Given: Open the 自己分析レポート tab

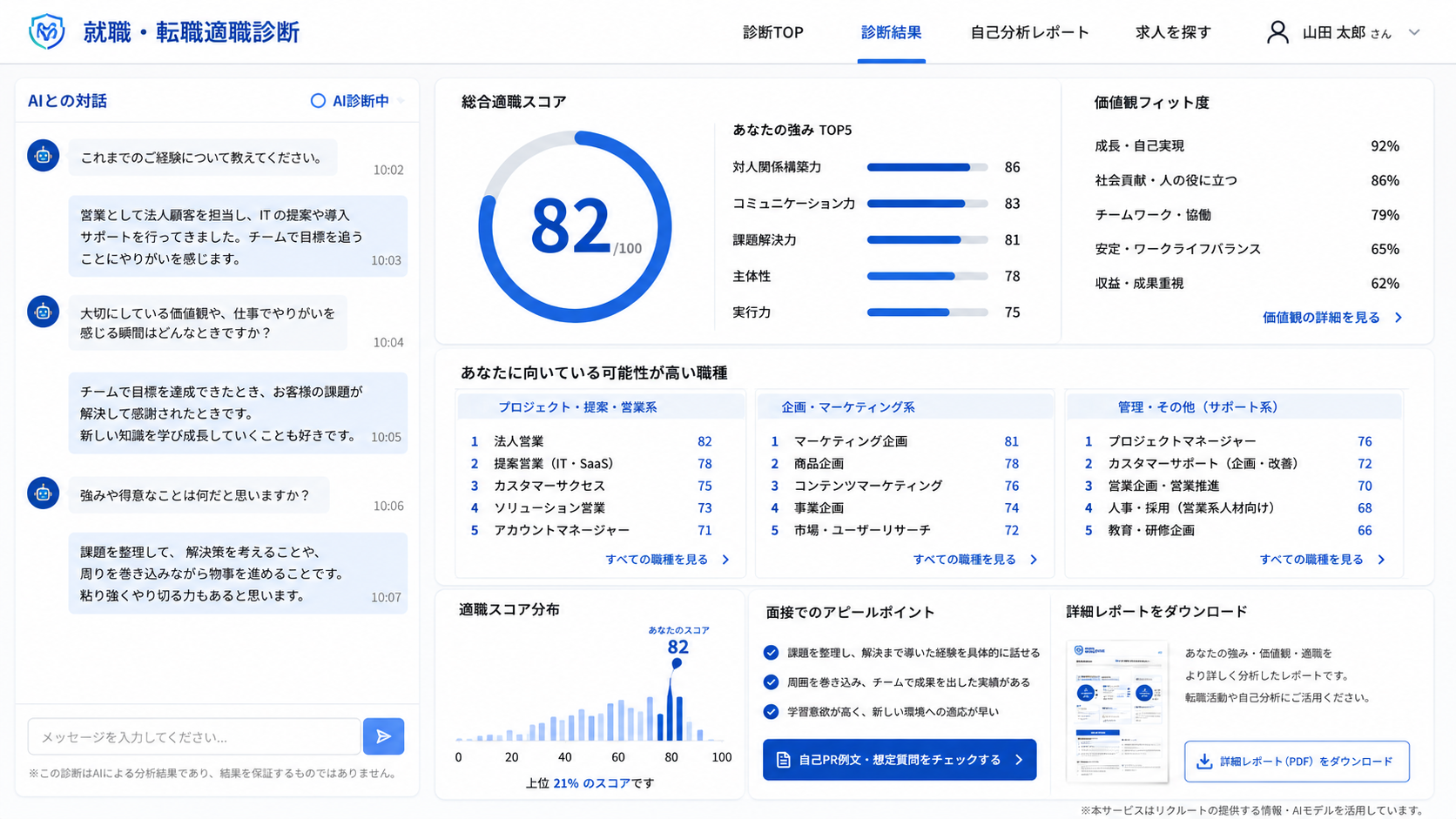Looking at the screenshot, I should click(1029, 32).
